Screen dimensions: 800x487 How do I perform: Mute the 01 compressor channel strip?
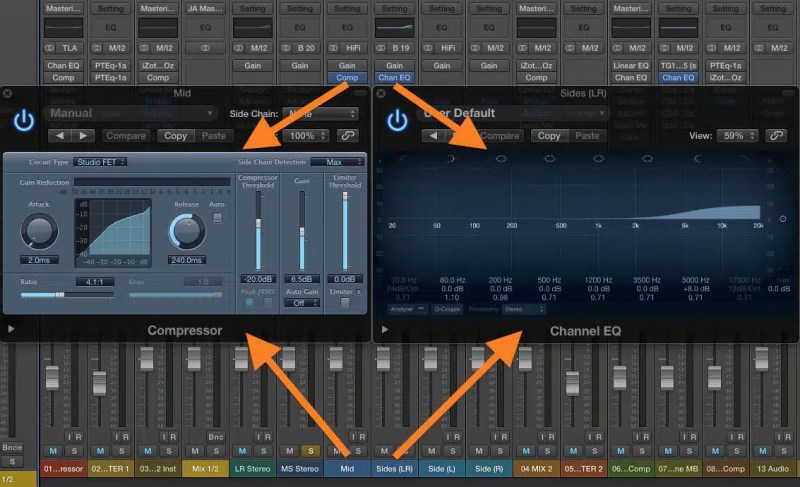[x=53, y=451]
